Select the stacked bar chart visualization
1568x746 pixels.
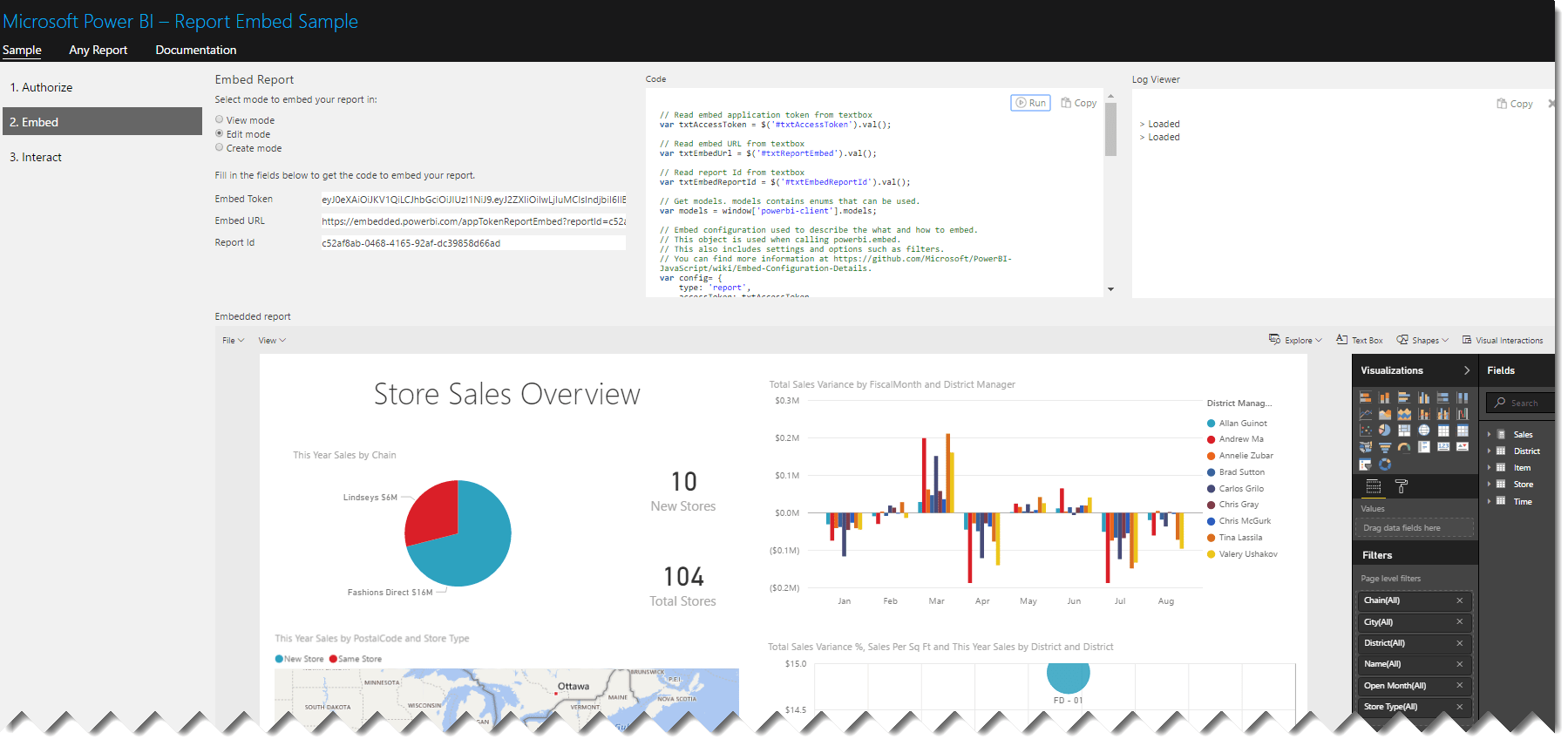(x=1366, y=397)
